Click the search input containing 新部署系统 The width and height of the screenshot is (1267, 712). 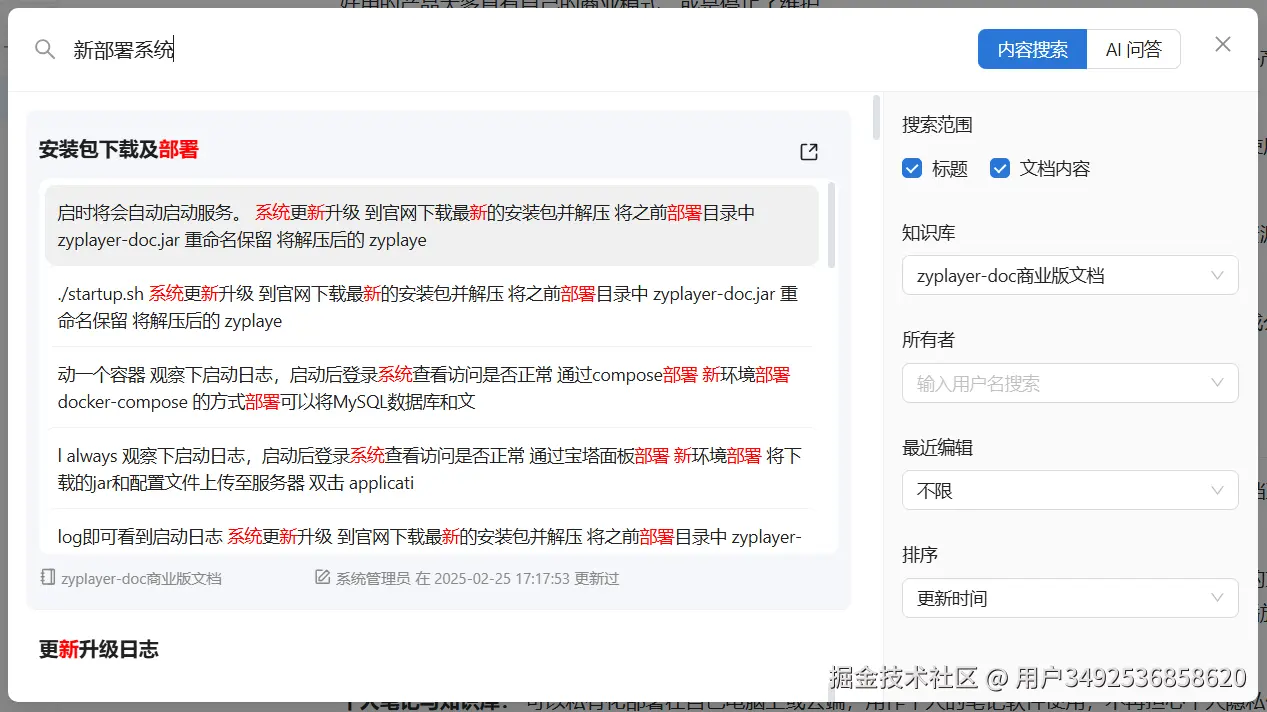[x=515, y=49]
